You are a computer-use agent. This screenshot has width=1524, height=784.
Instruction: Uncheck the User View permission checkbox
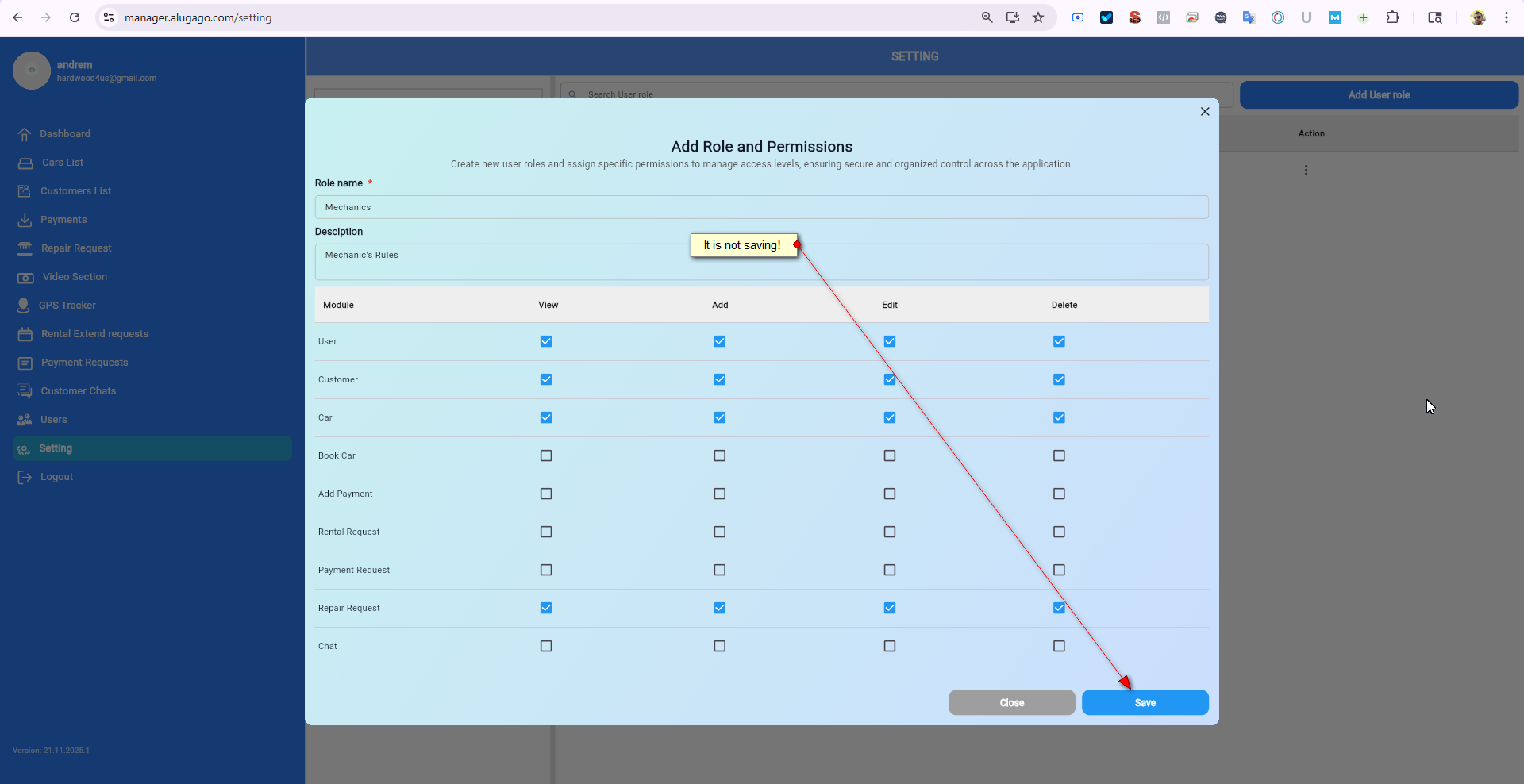[x=546, y=341]
